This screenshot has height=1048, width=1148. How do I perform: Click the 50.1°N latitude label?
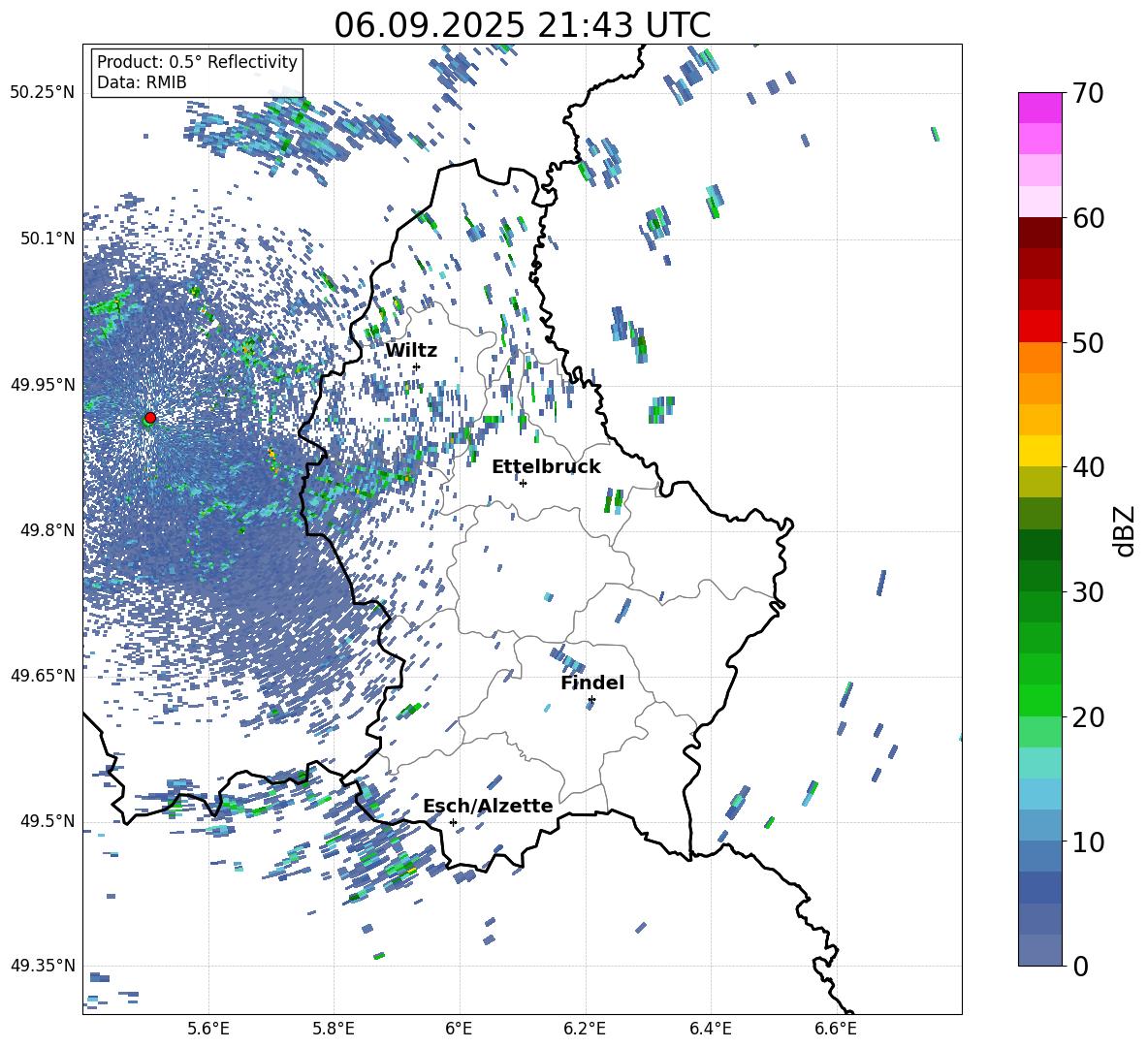(x=48, y=238)
